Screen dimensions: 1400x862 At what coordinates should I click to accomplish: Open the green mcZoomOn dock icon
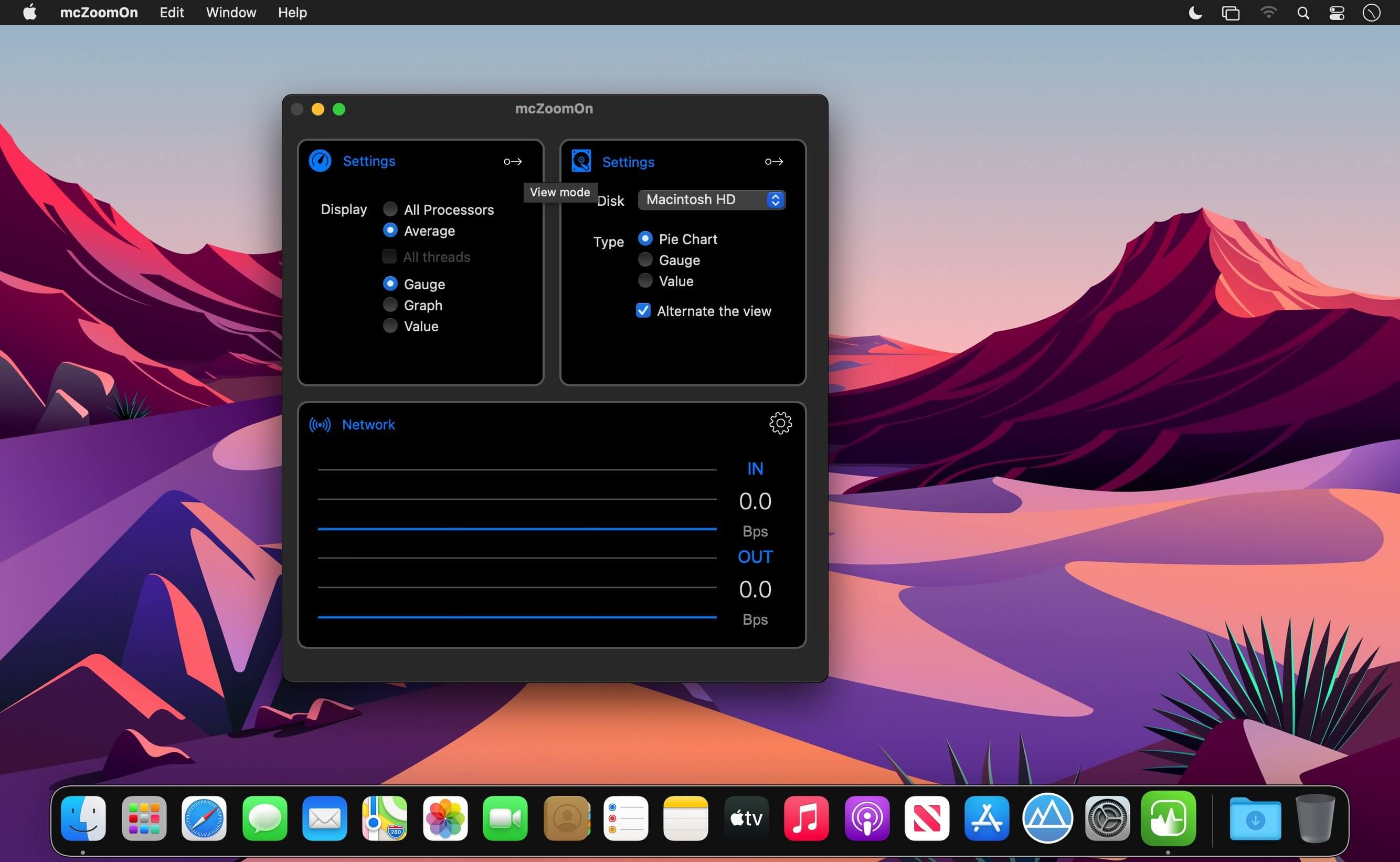1168,818
